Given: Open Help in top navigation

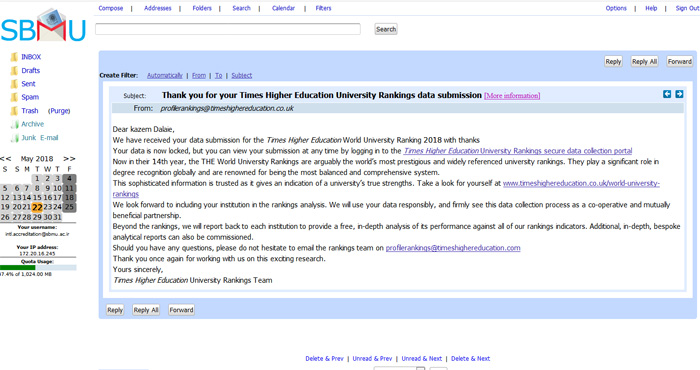Looking at the screenshot, I should [651, 8].
